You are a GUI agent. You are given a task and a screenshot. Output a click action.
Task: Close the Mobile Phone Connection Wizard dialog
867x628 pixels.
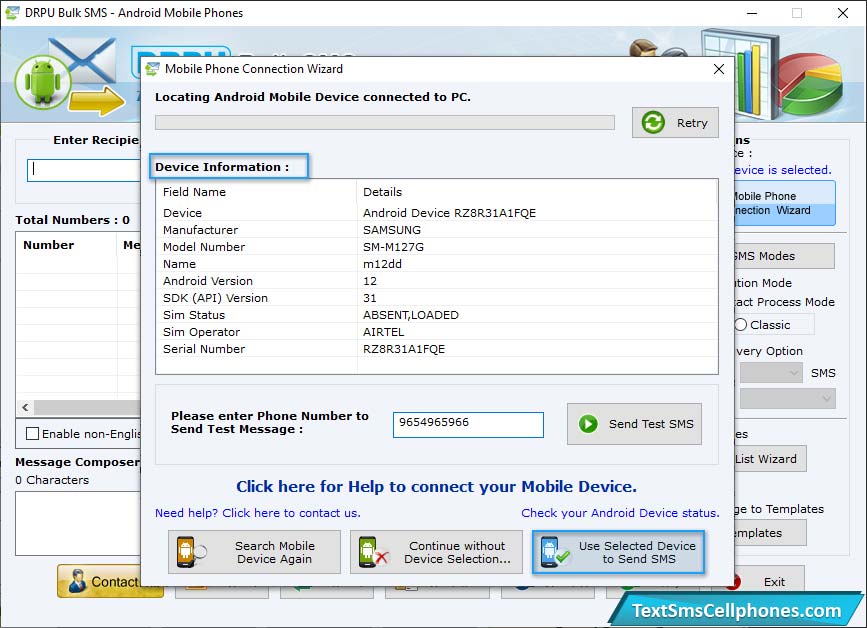(x=718, y=69)
